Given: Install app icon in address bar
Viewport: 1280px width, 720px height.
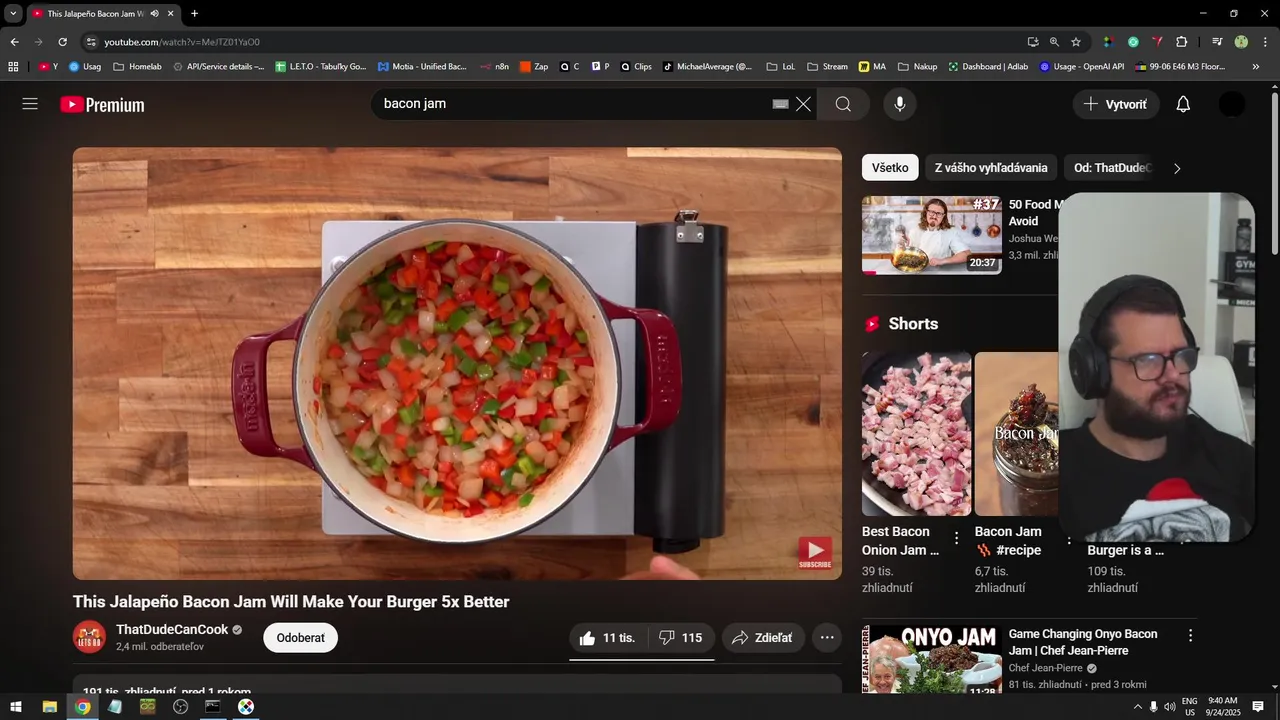Looking at the screenshot, I should click(x=1033, y=42).
